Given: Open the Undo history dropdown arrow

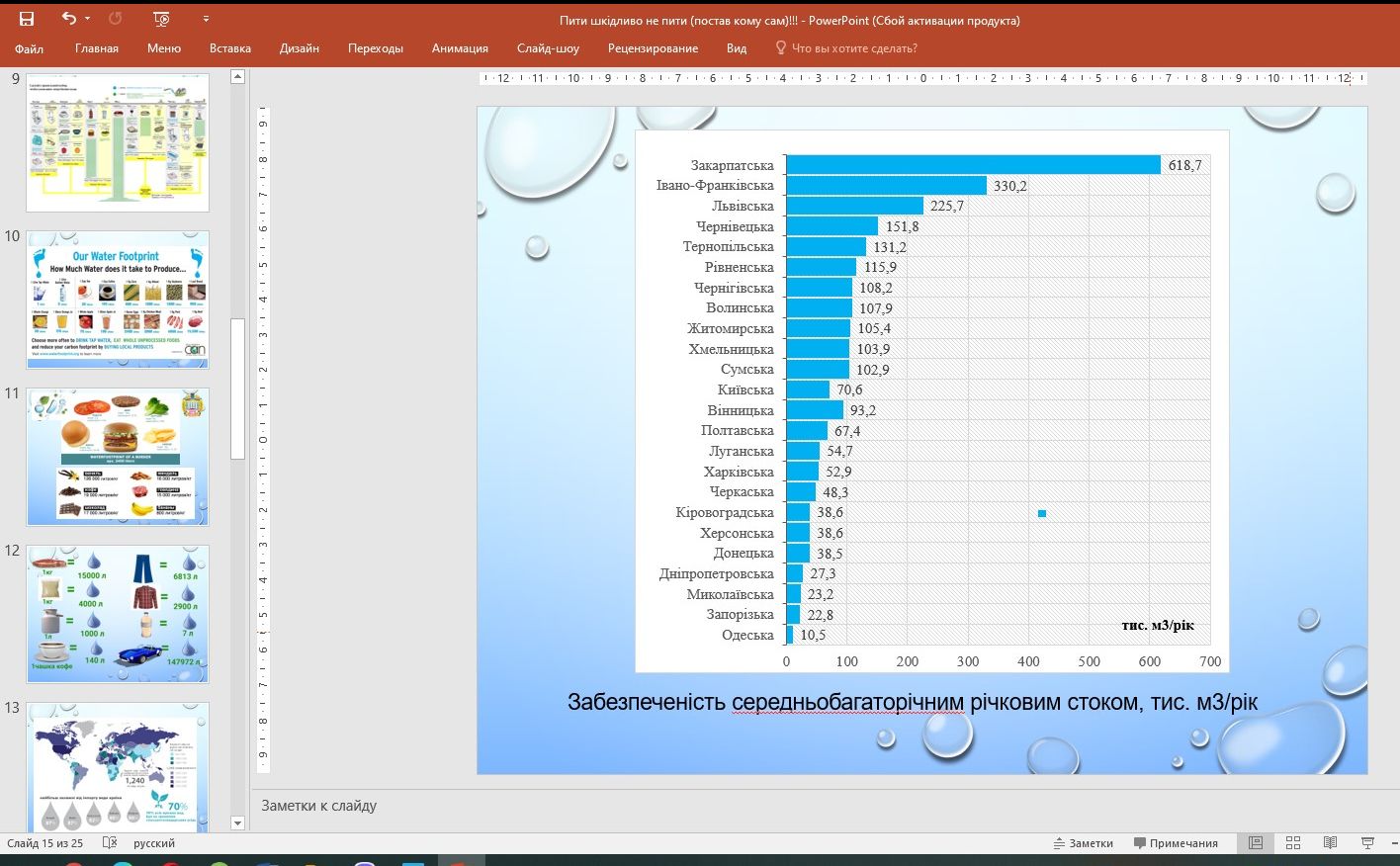Looking at the screenshot, I should click(88, 19).
